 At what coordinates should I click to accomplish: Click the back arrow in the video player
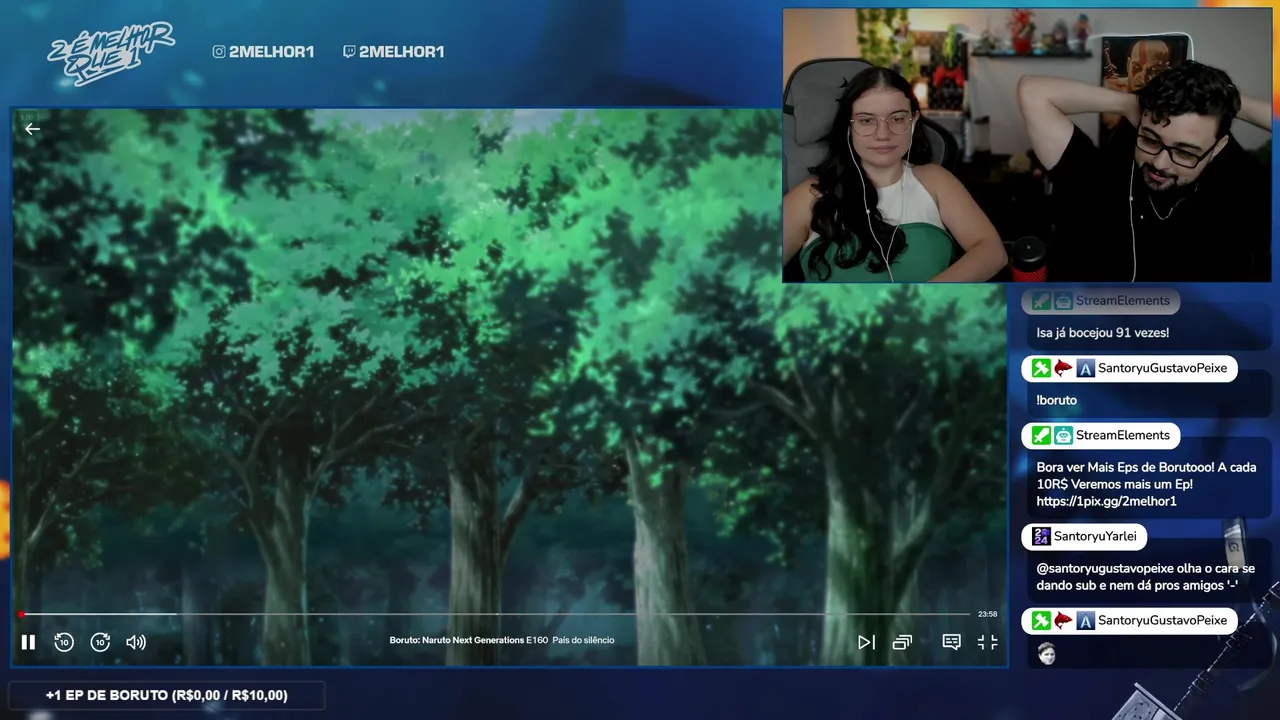(x=32, y=128)
